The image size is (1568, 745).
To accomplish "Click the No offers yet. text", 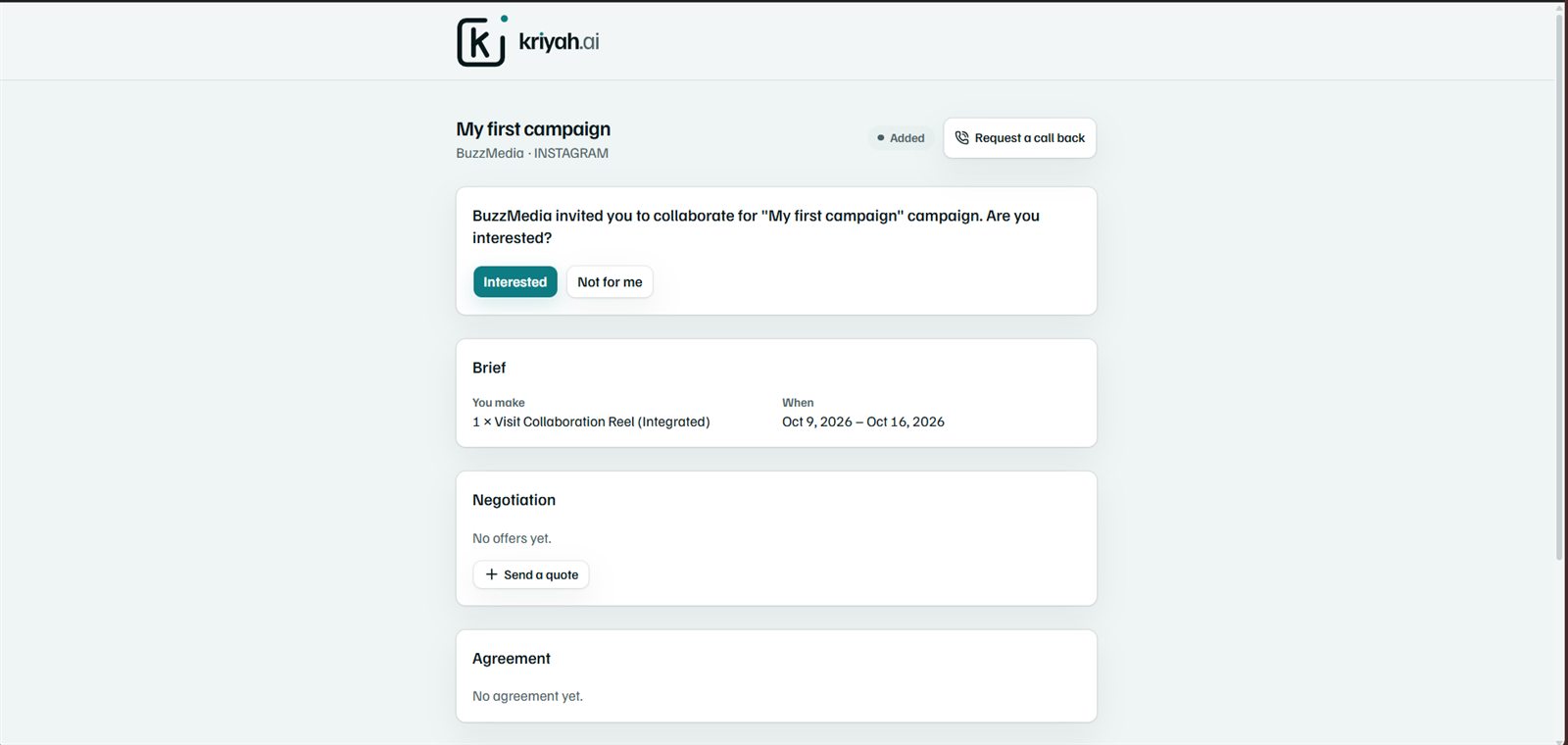I will tap(512, 538).
